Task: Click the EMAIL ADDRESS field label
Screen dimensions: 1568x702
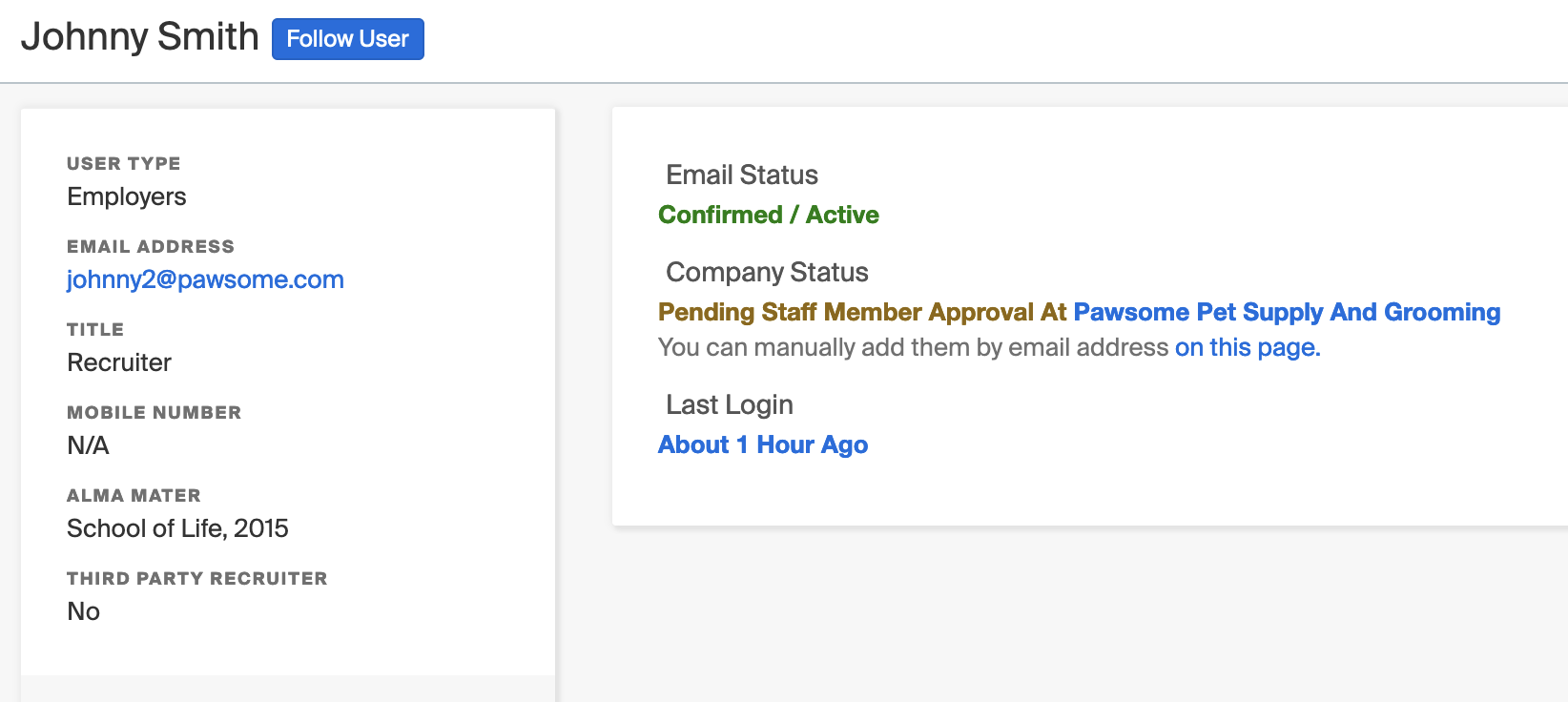Action: point(150,246)
